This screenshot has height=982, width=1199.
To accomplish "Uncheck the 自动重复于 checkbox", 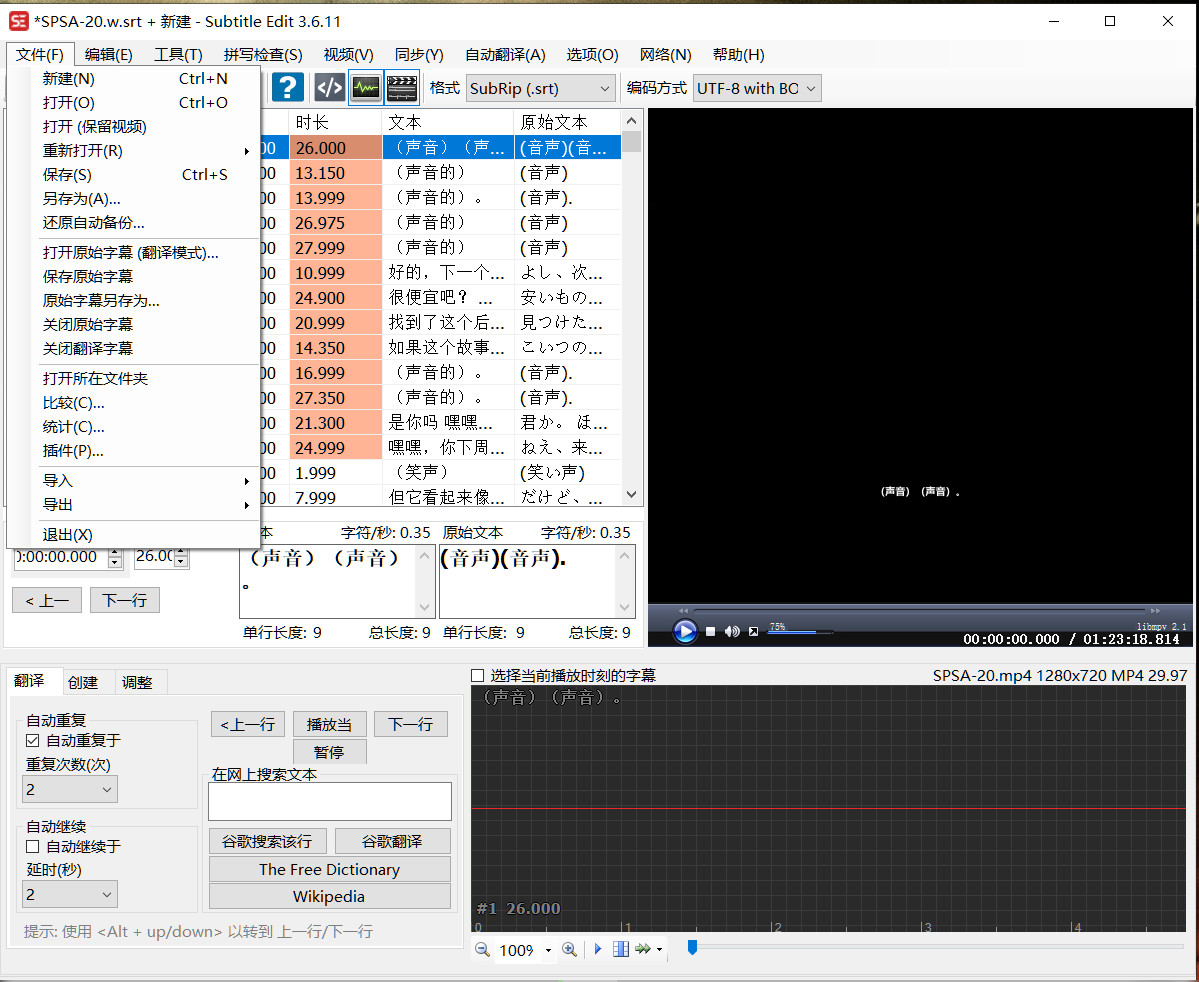I will [33, 741].
